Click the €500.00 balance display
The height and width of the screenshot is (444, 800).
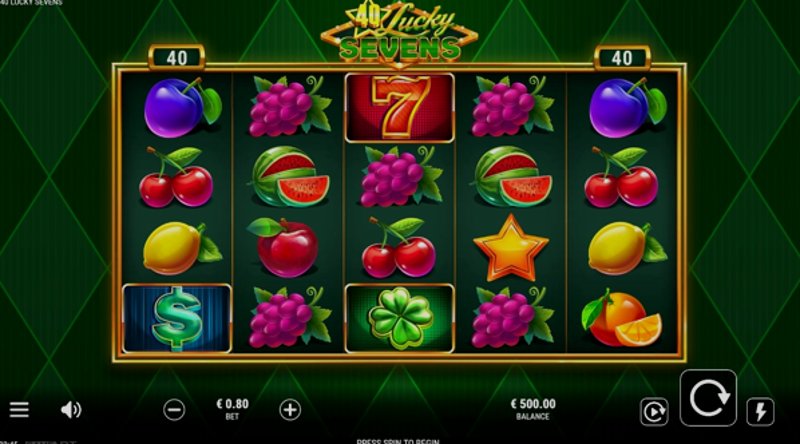[x=533, y=404]
